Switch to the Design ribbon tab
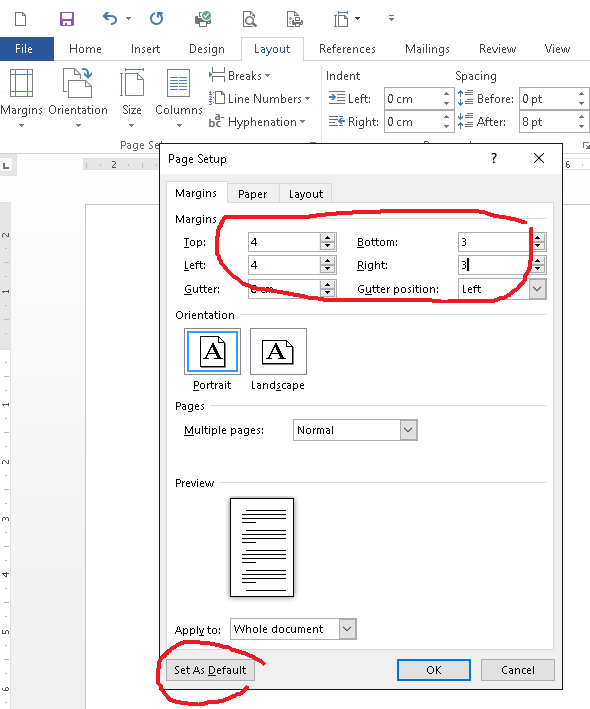This screenshot has height=709, width=590. pyautogui.click(x=207, y=49)
